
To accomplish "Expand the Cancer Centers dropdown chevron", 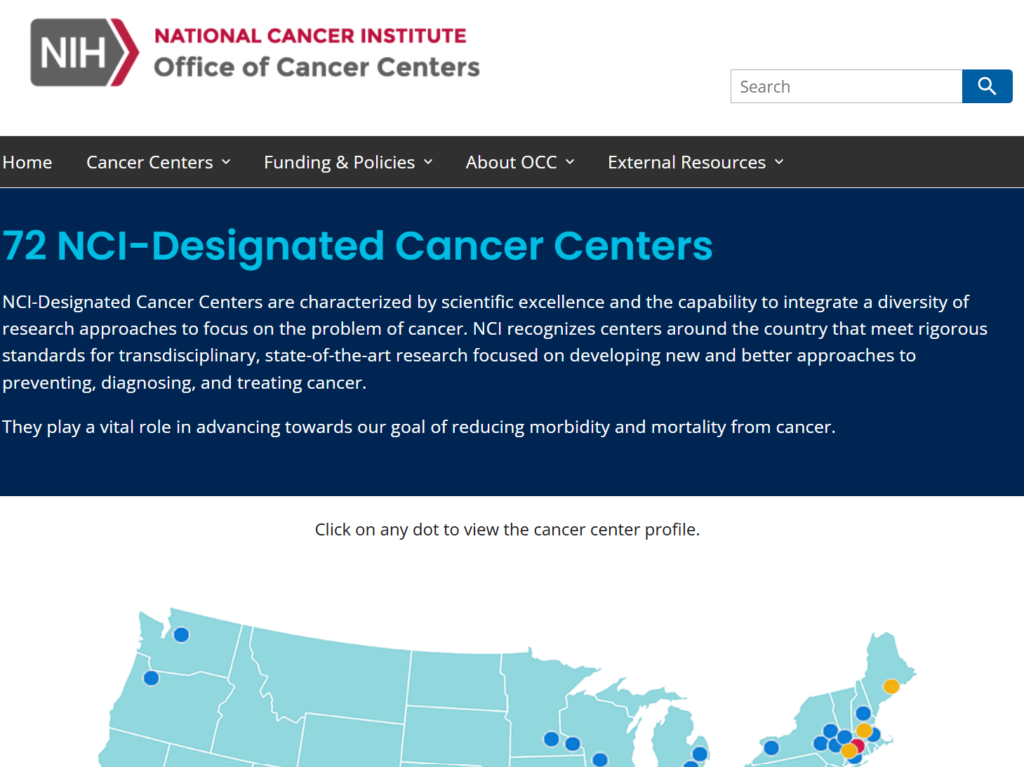I will tap(226, 162).
